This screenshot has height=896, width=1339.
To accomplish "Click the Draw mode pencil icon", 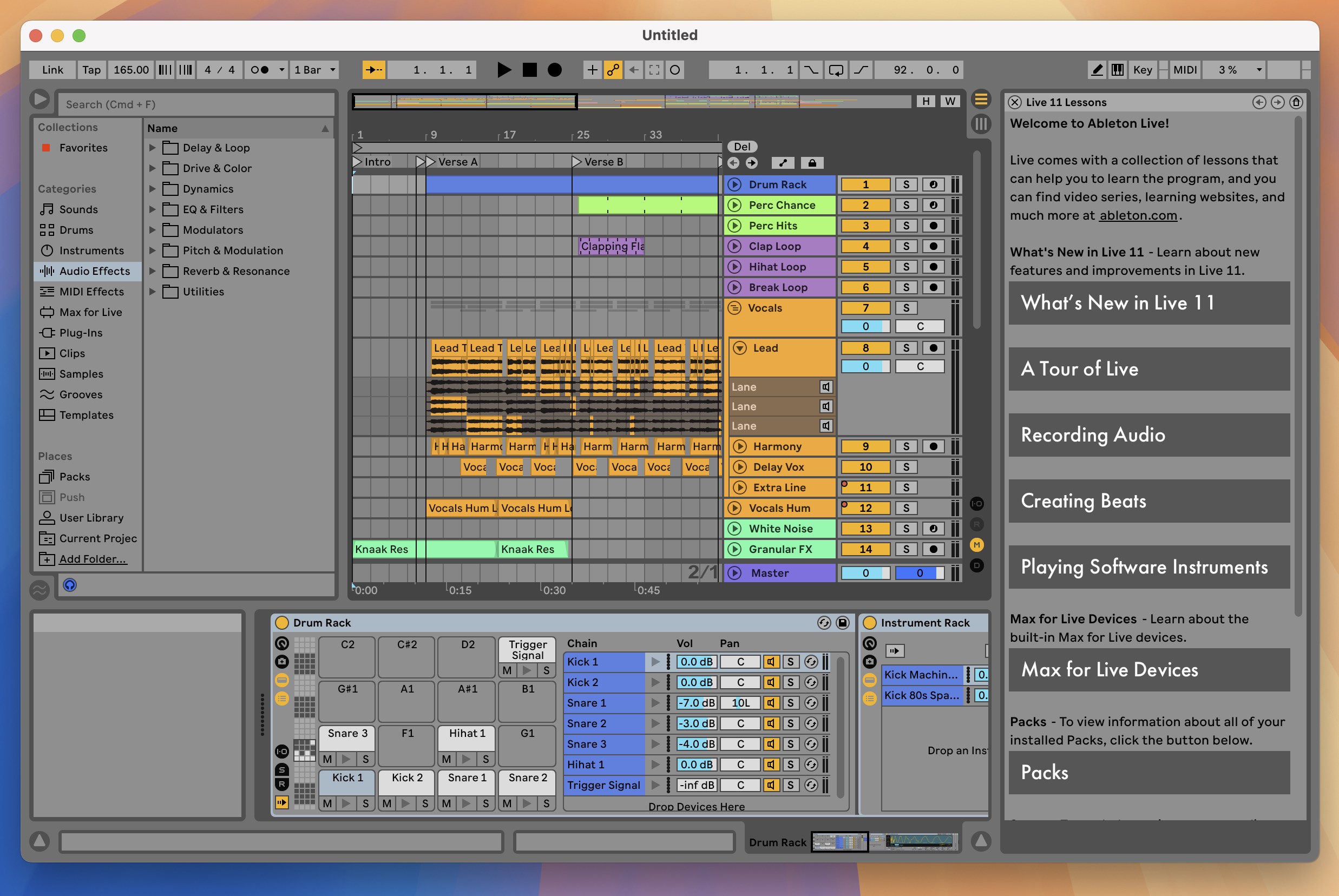I will click(x=1098, y=69).
